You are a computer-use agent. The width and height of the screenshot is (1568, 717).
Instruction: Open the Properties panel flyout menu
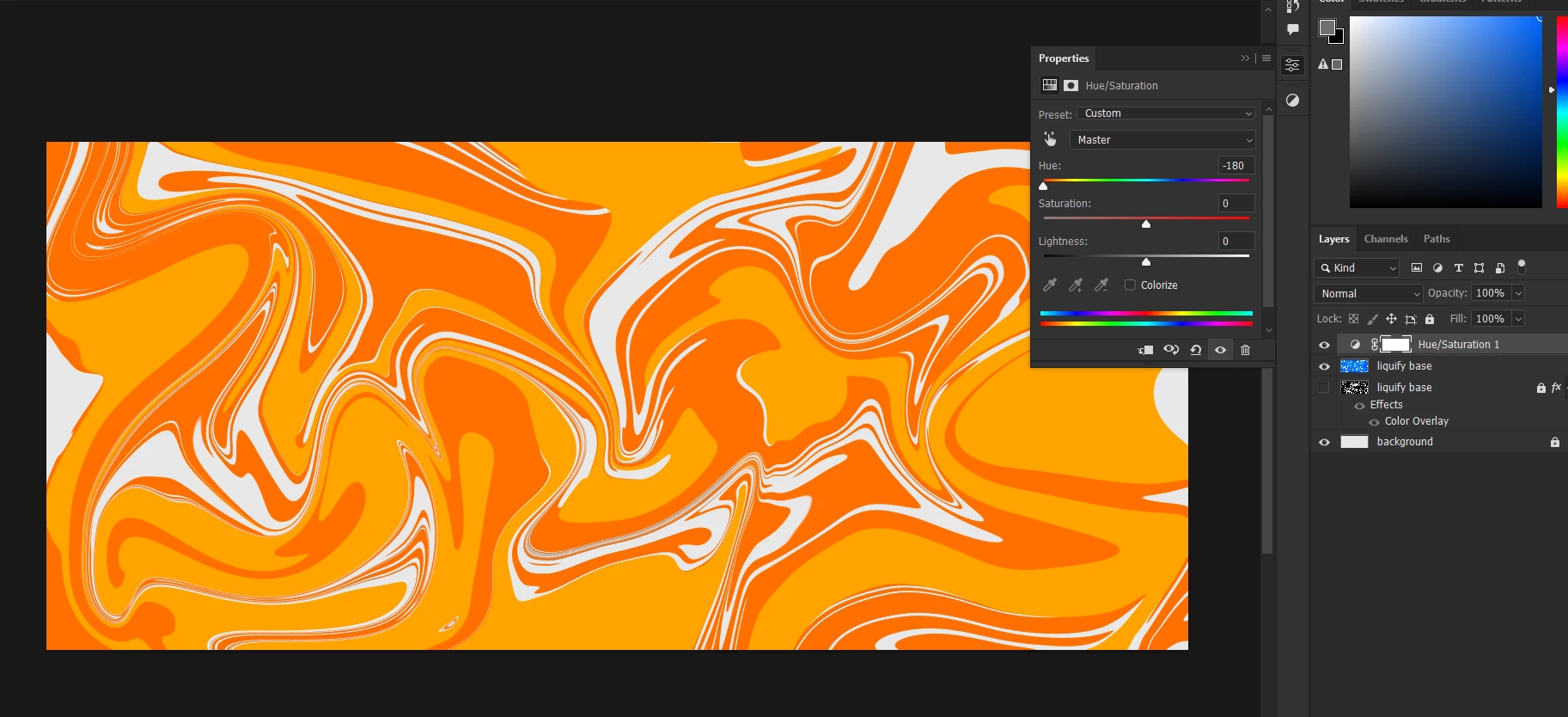pos(1266,58)
